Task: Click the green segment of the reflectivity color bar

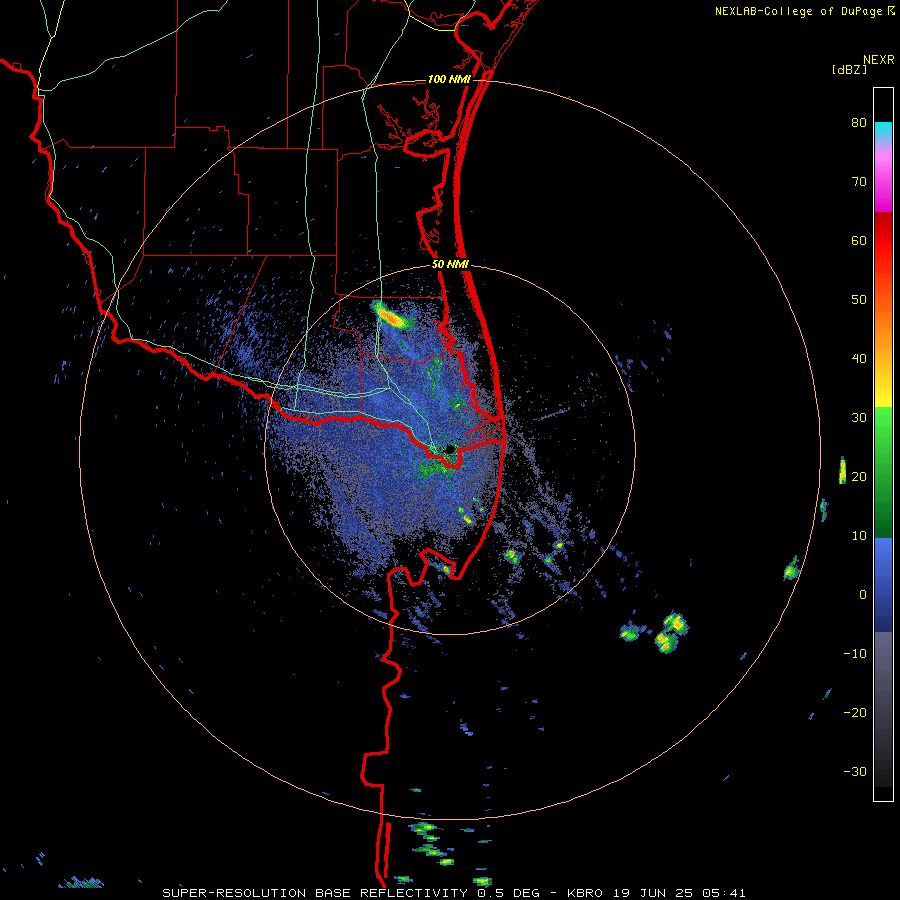Action: click(883, 472)
